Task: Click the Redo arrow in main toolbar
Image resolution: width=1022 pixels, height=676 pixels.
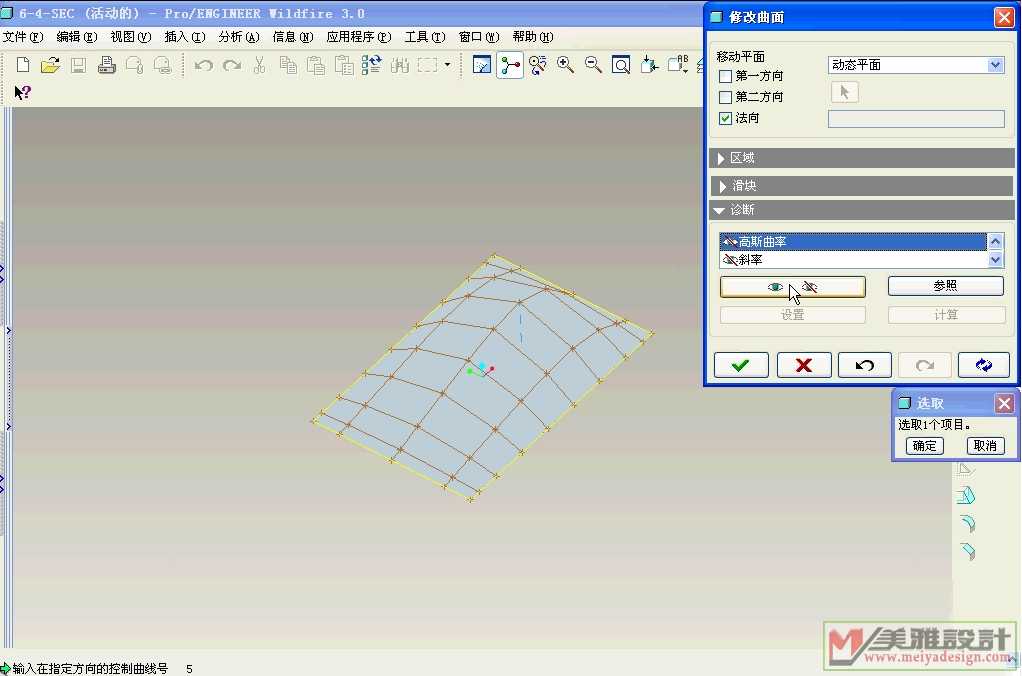Action: coord(232,65)
